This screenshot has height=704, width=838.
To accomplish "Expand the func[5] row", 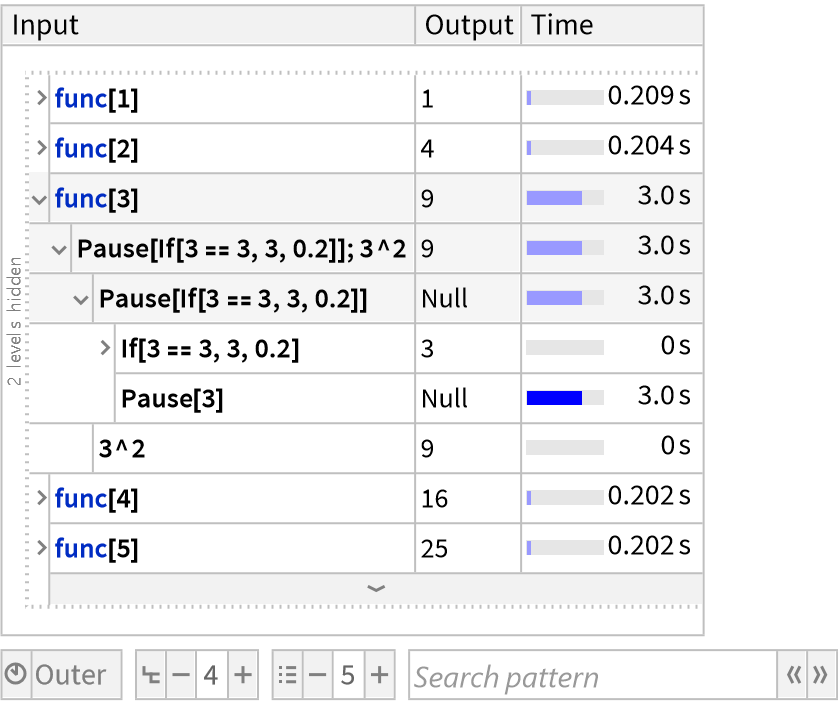I will (x=41, y=548).
